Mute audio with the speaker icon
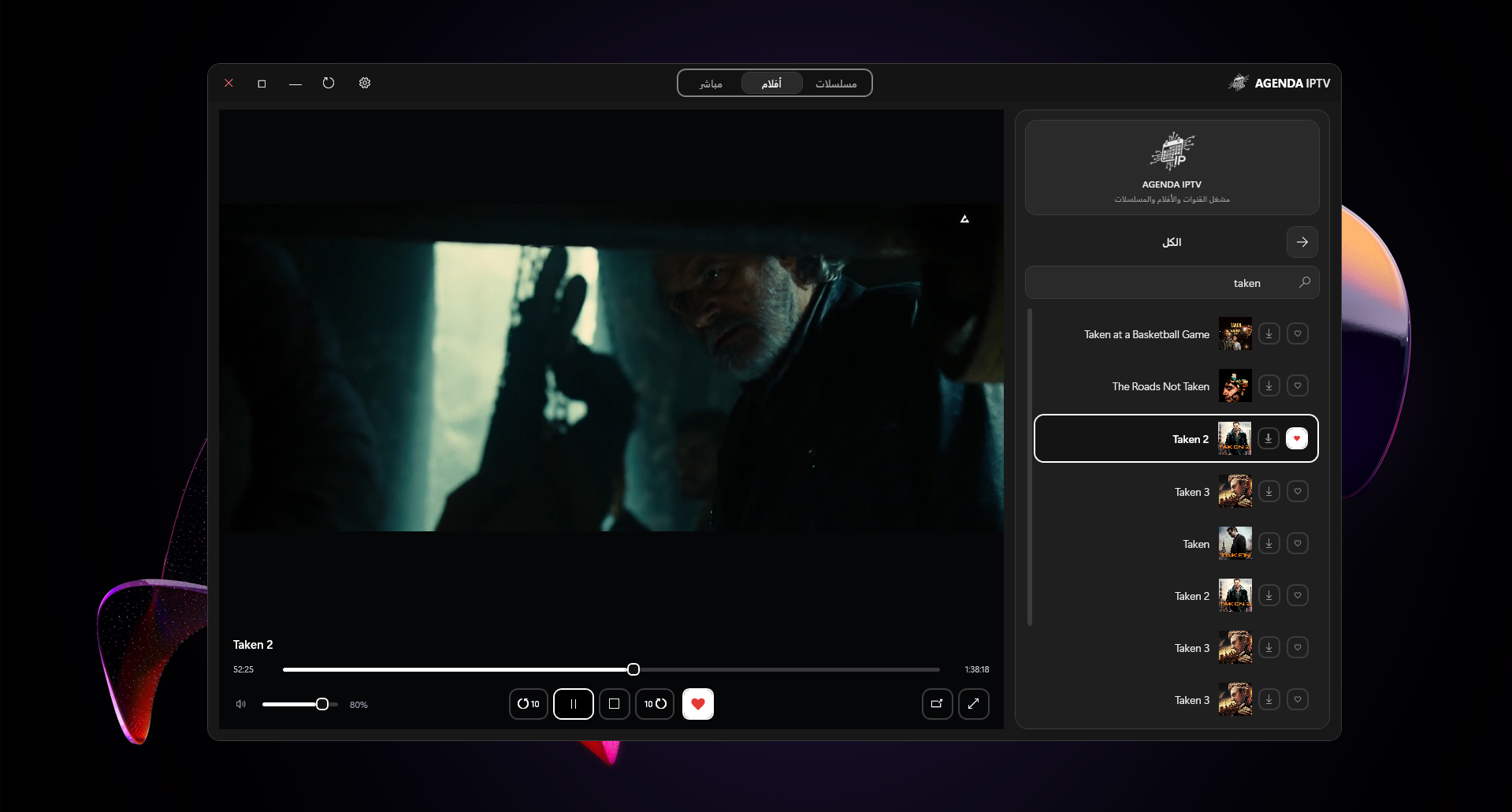 (x=241, y=704)
